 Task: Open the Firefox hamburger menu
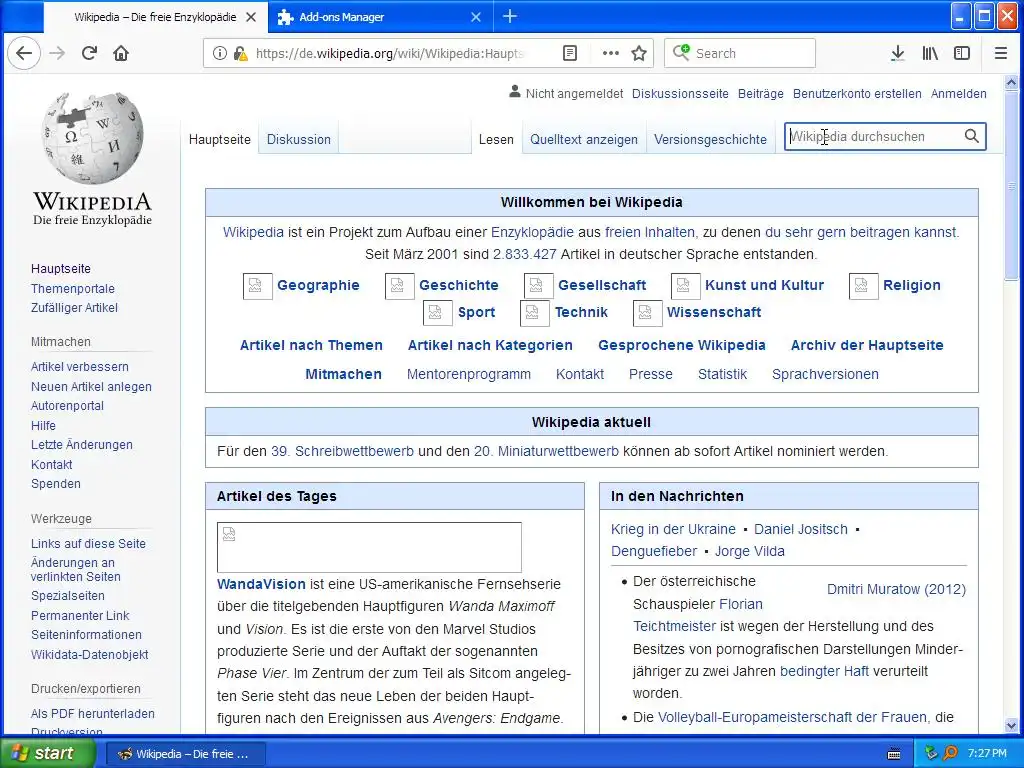1000,54
